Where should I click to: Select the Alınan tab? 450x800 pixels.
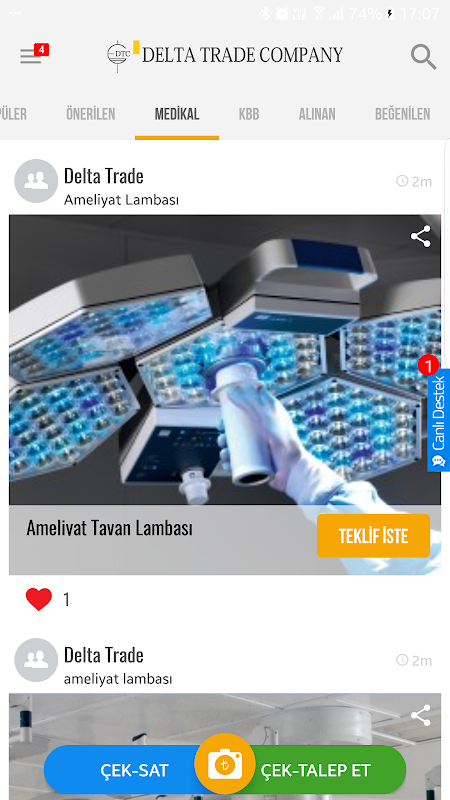tap(317, 114)
